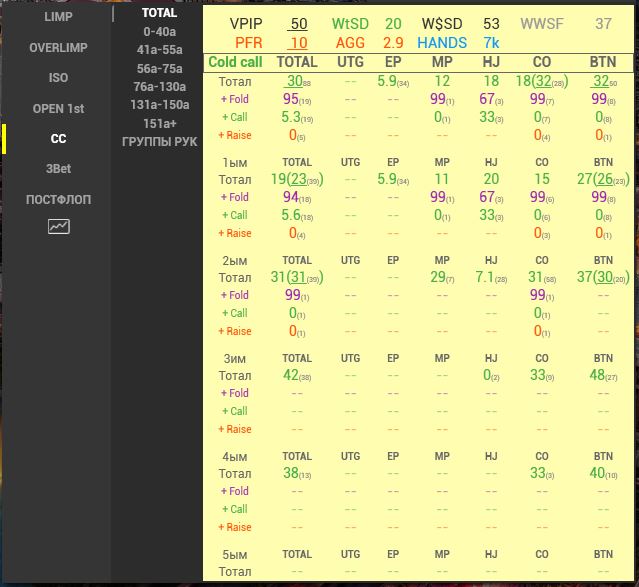Click 1ым Тотал BTN value 27(26)
Image resolution: width=639 pixels, height=587 pixels.
(x=603, y=179)
